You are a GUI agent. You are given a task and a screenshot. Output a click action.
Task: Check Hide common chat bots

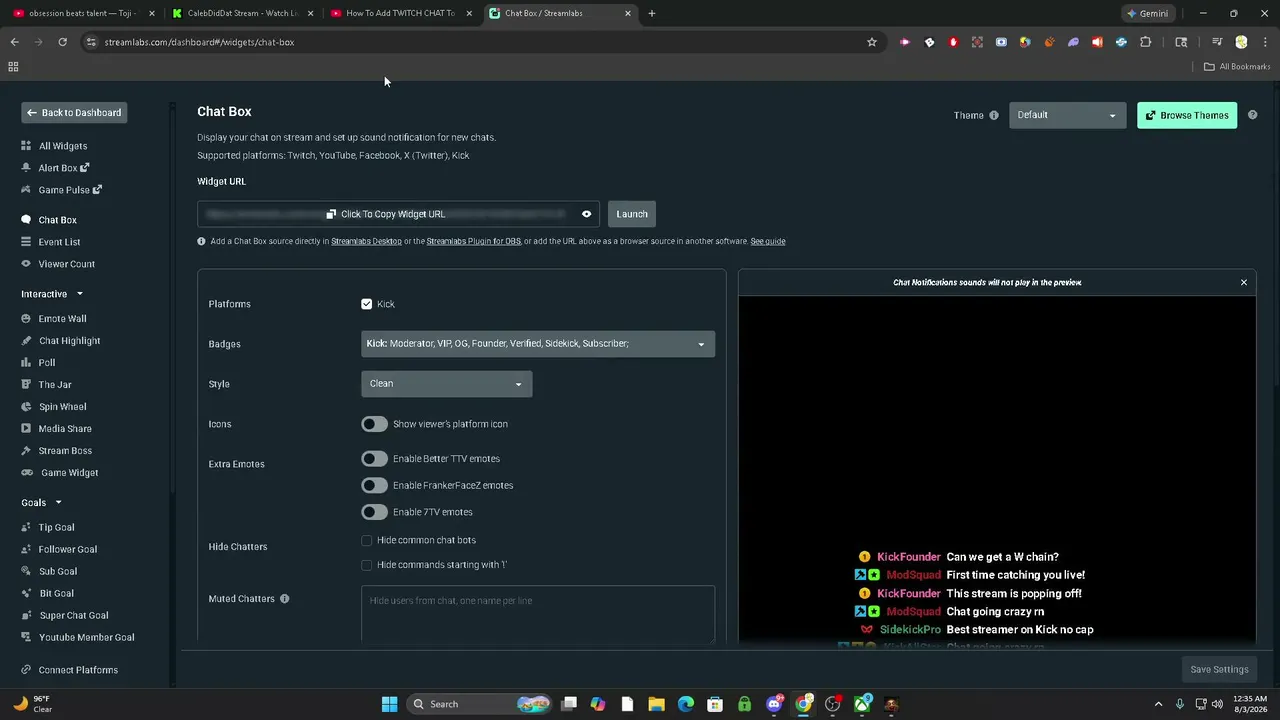[367, 540]
